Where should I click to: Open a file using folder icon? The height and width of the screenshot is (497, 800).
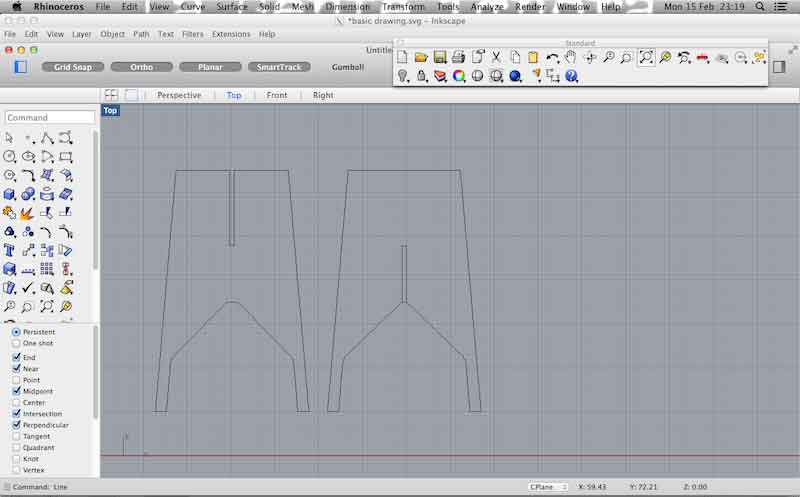click(421, 57)
